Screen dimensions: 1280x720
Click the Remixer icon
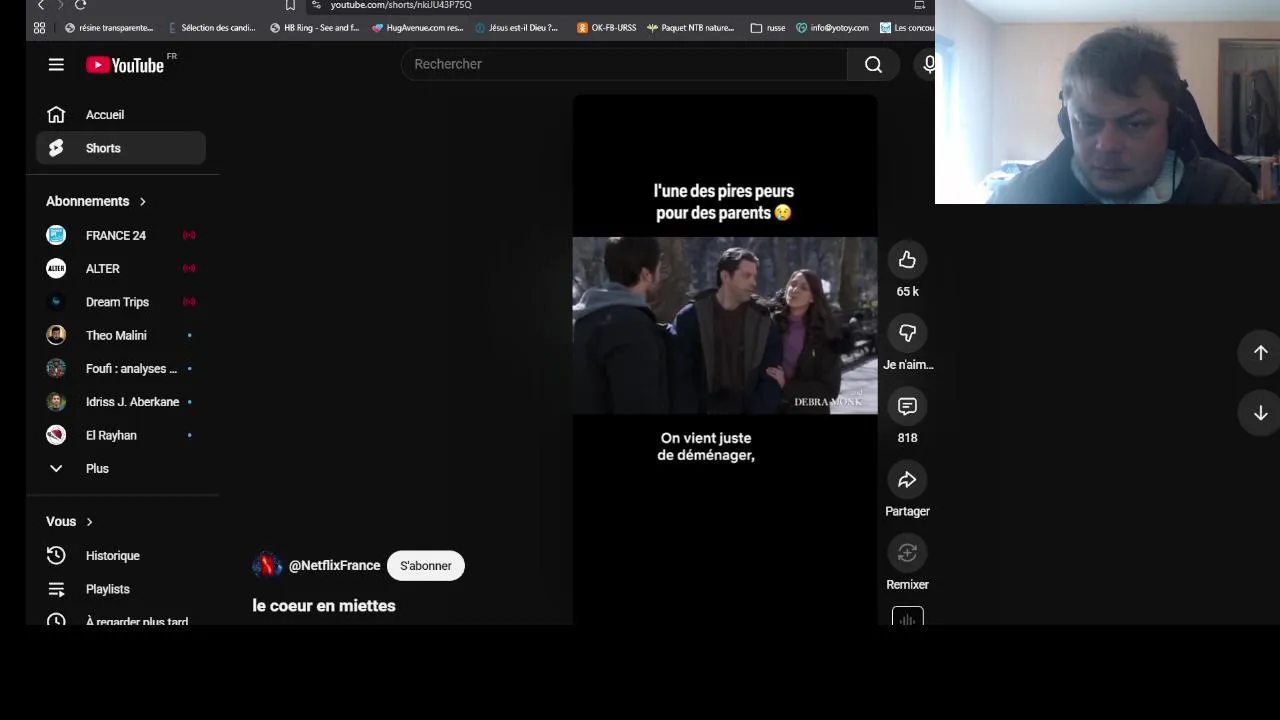[x=907, y=553]
